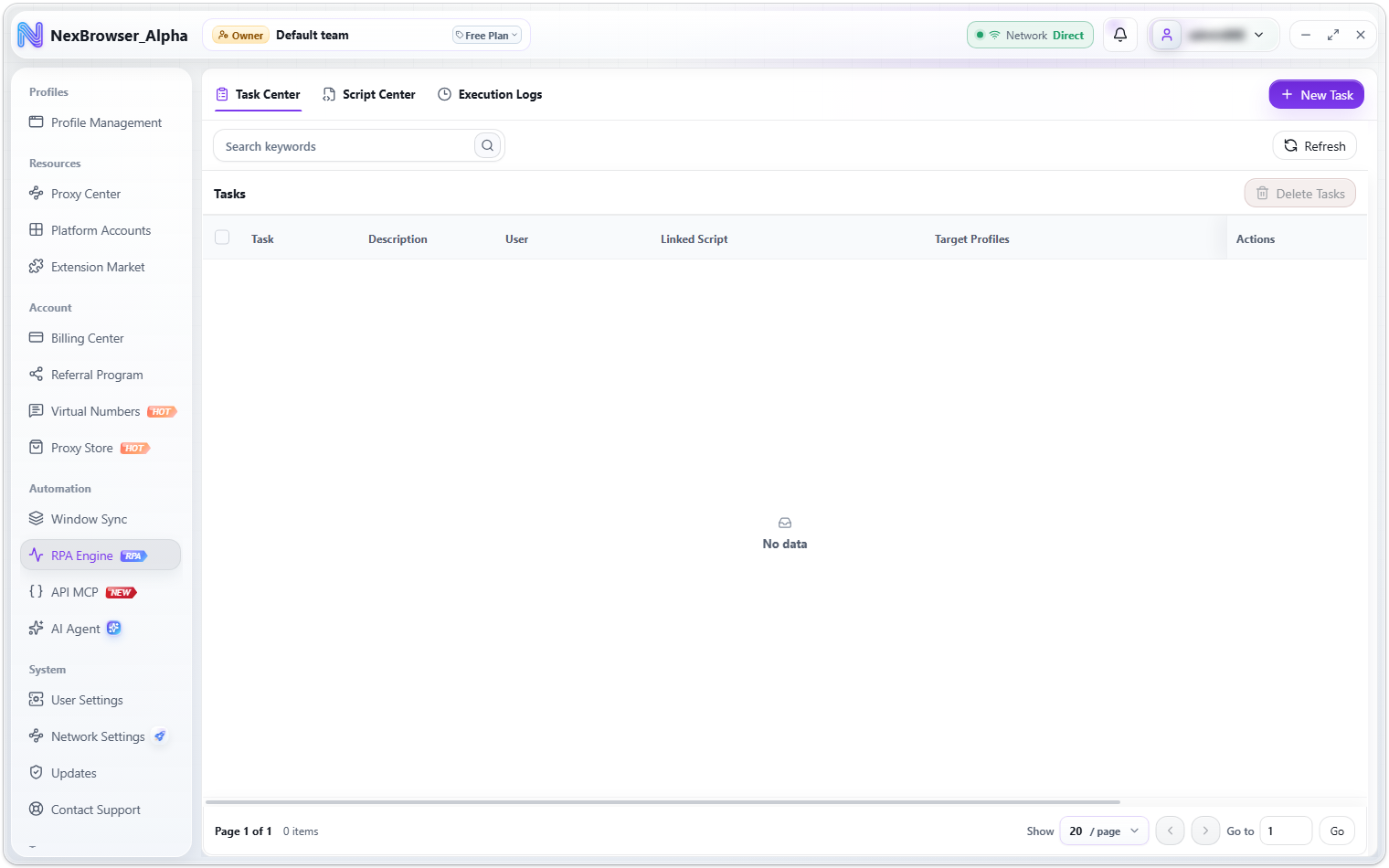
Task: Switch to the Script Center tab
Action: click(369, 94)
